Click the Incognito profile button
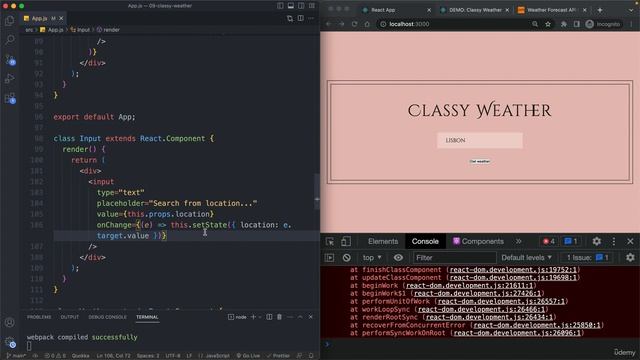 tap(603, 24)
